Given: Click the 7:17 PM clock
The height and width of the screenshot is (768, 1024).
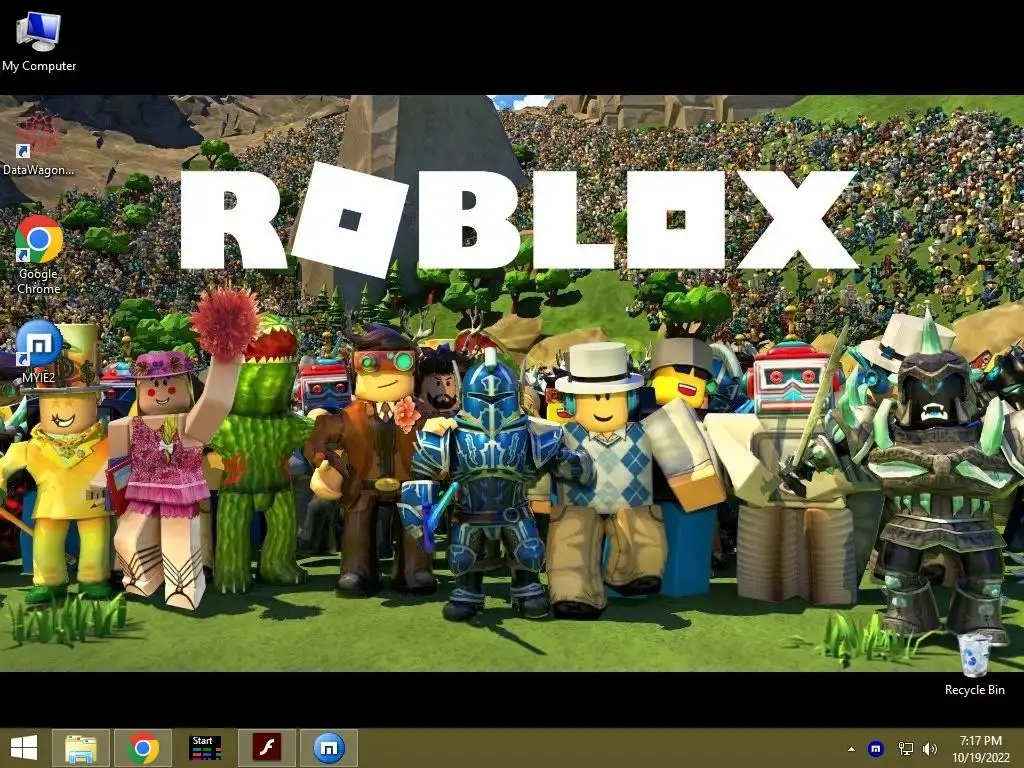Looking at the screenshot, I should [980, 741].
